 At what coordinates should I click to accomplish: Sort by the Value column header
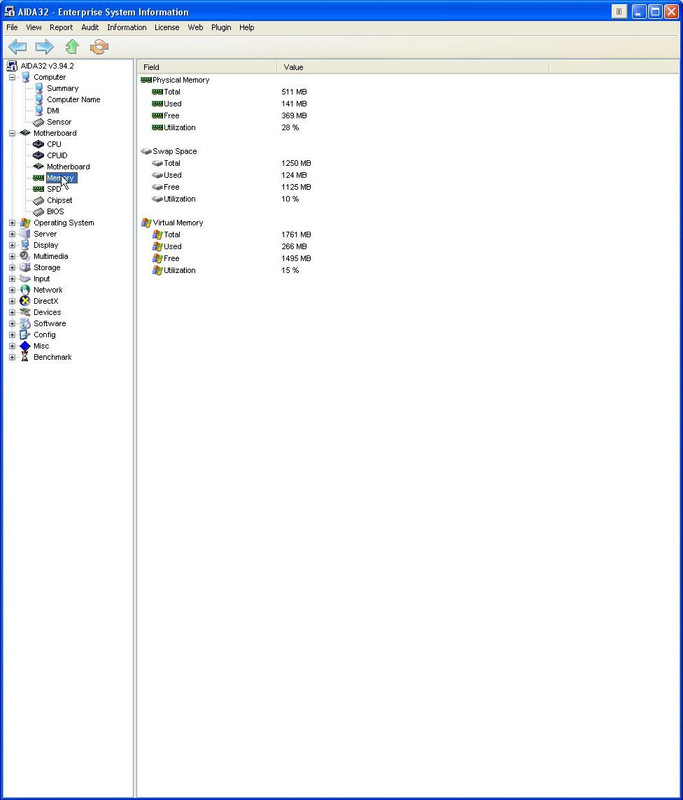click(x=412, y=67)
